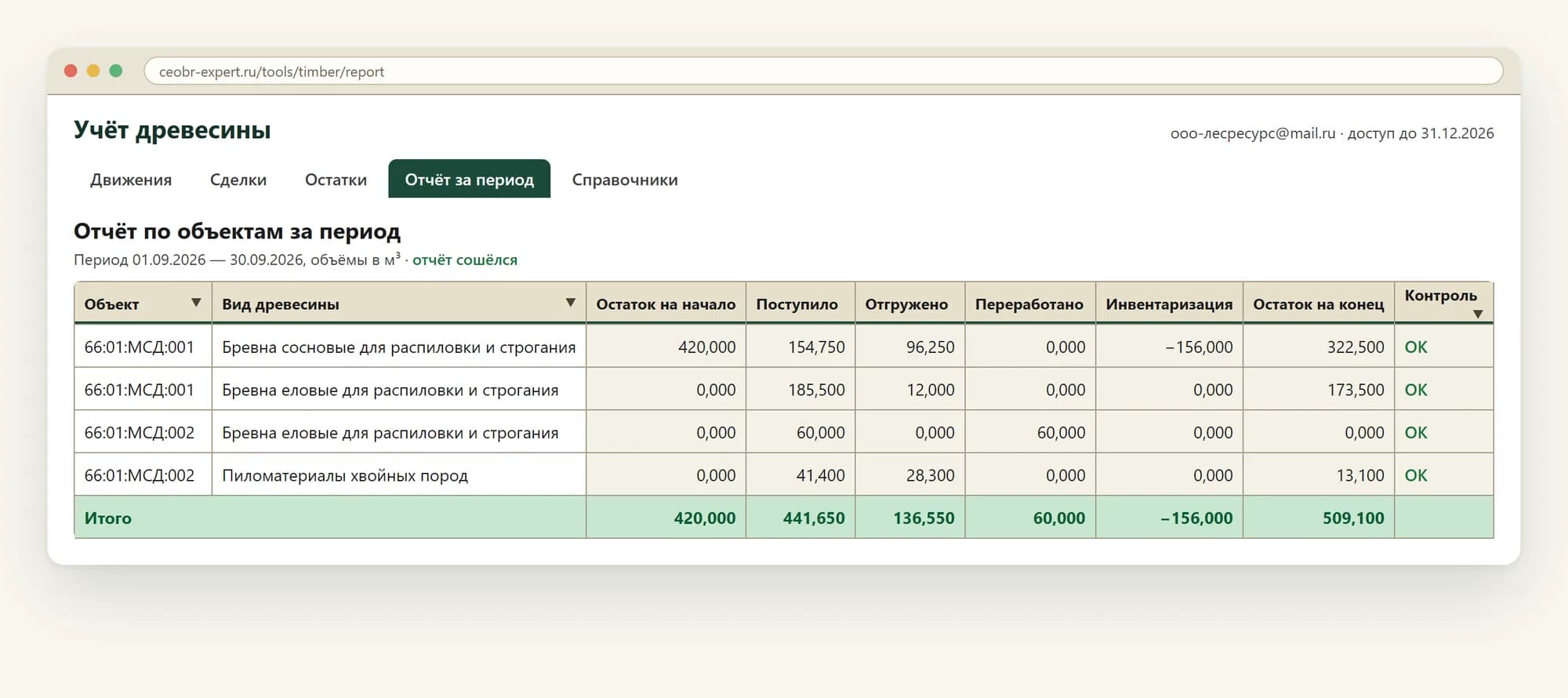Click the OK status in the Пиломатериалы row
The width and height of the screenshot is (1568, 698).
click(1416, 475)
